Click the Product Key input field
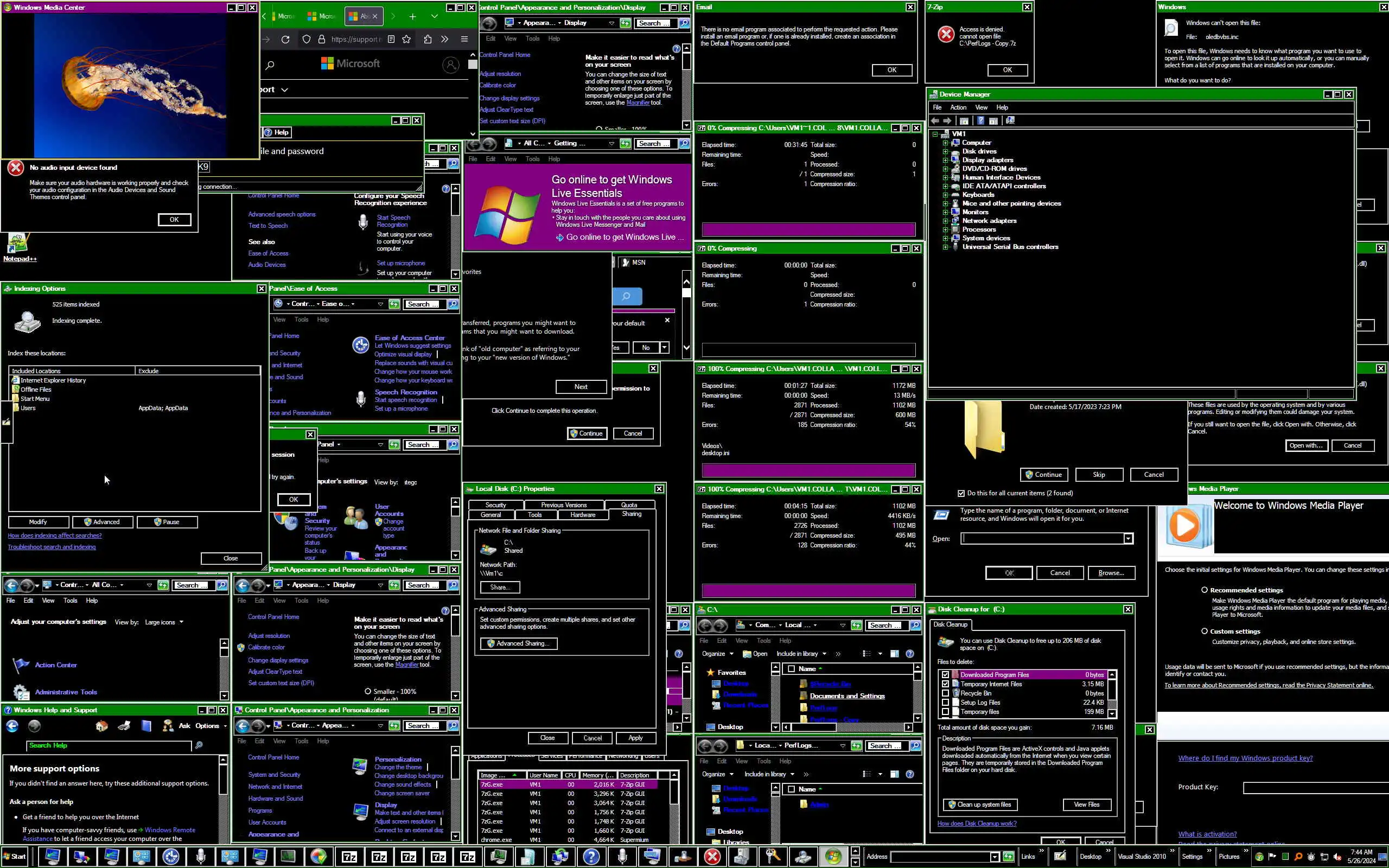The width and height of the screenshot is (1389, 868). coord(1314,788)
